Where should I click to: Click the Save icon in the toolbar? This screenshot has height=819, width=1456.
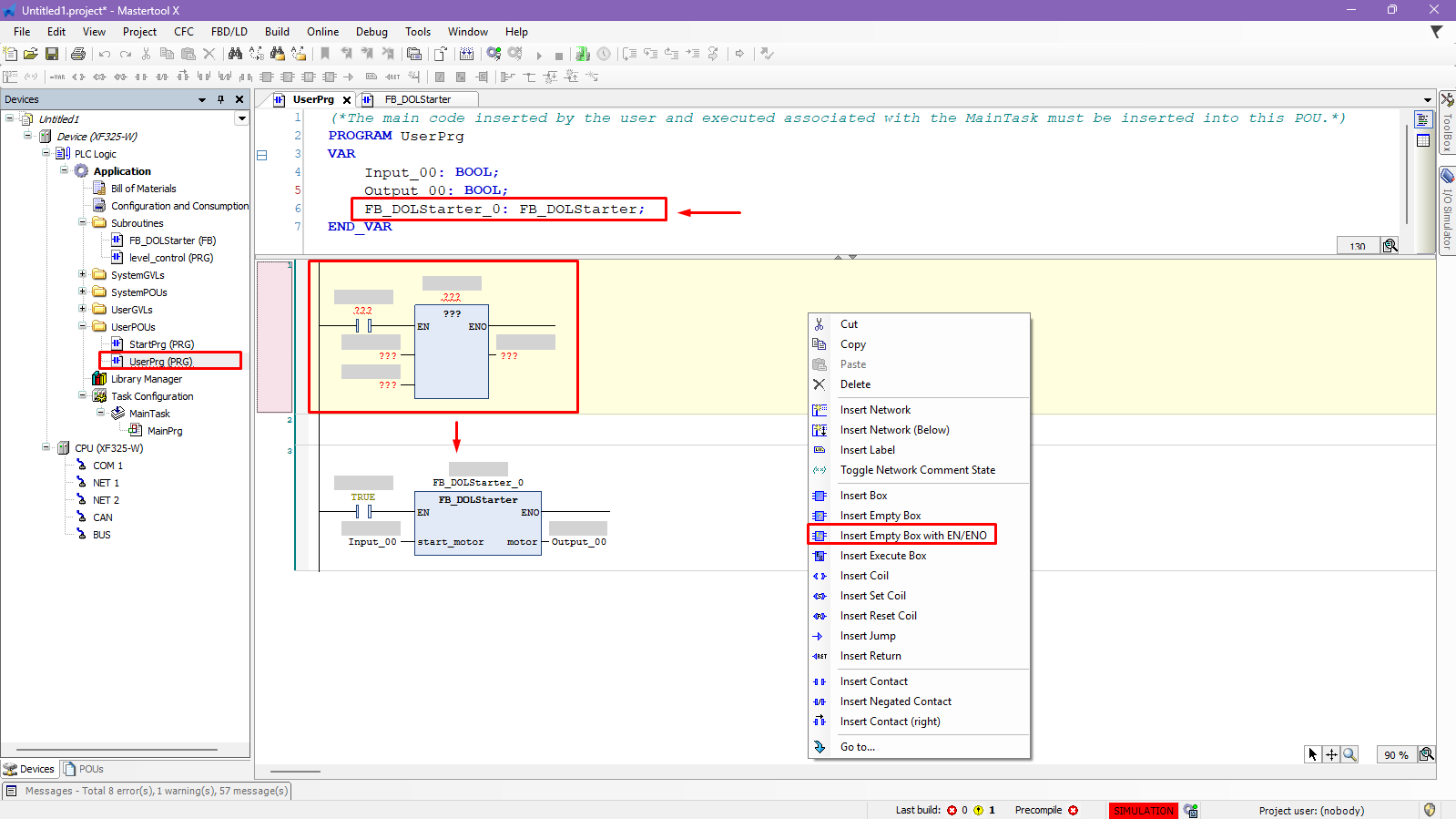[52, 55]
